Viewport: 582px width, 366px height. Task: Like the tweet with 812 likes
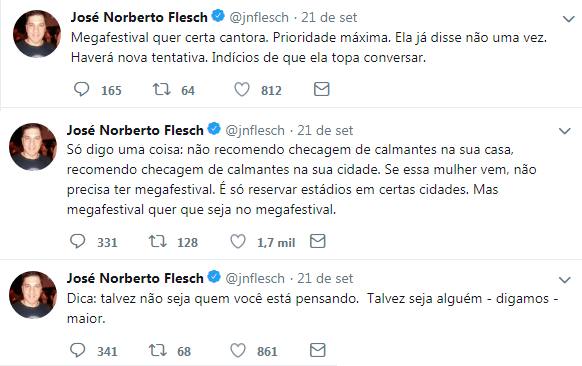(x=242, y=89)
